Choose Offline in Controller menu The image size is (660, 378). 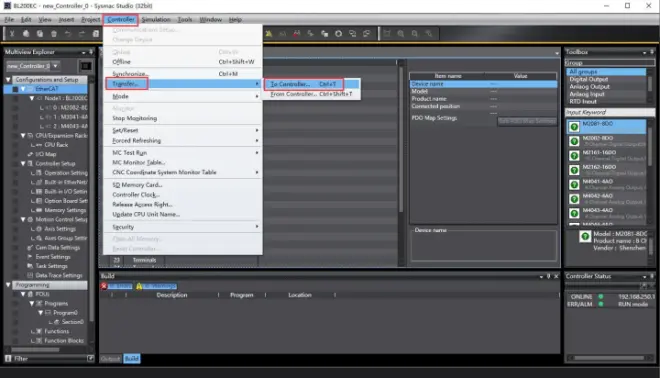coord(183,62)
